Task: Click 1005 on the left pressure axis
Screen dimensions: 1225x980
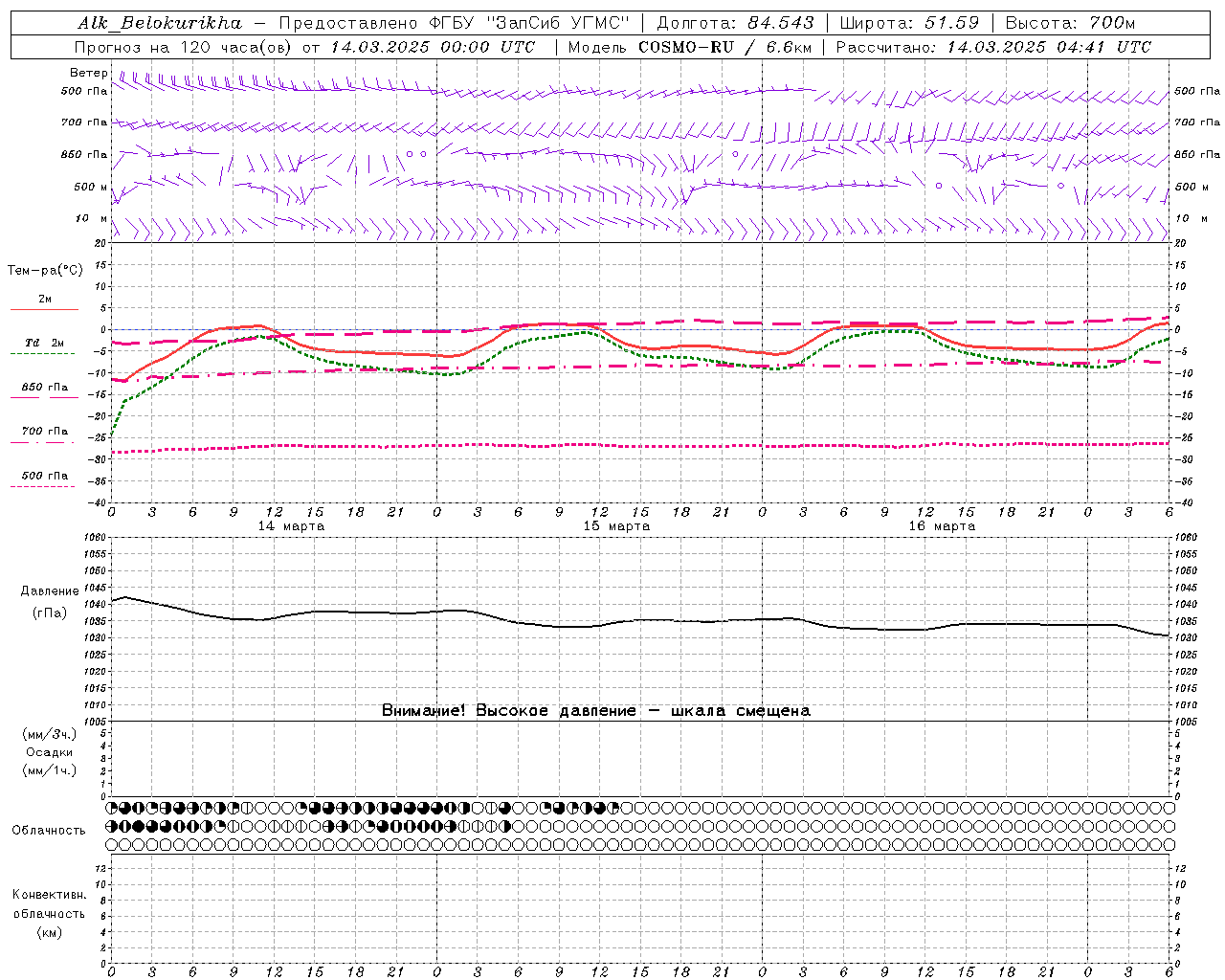Action: click(x=96, y=722)
